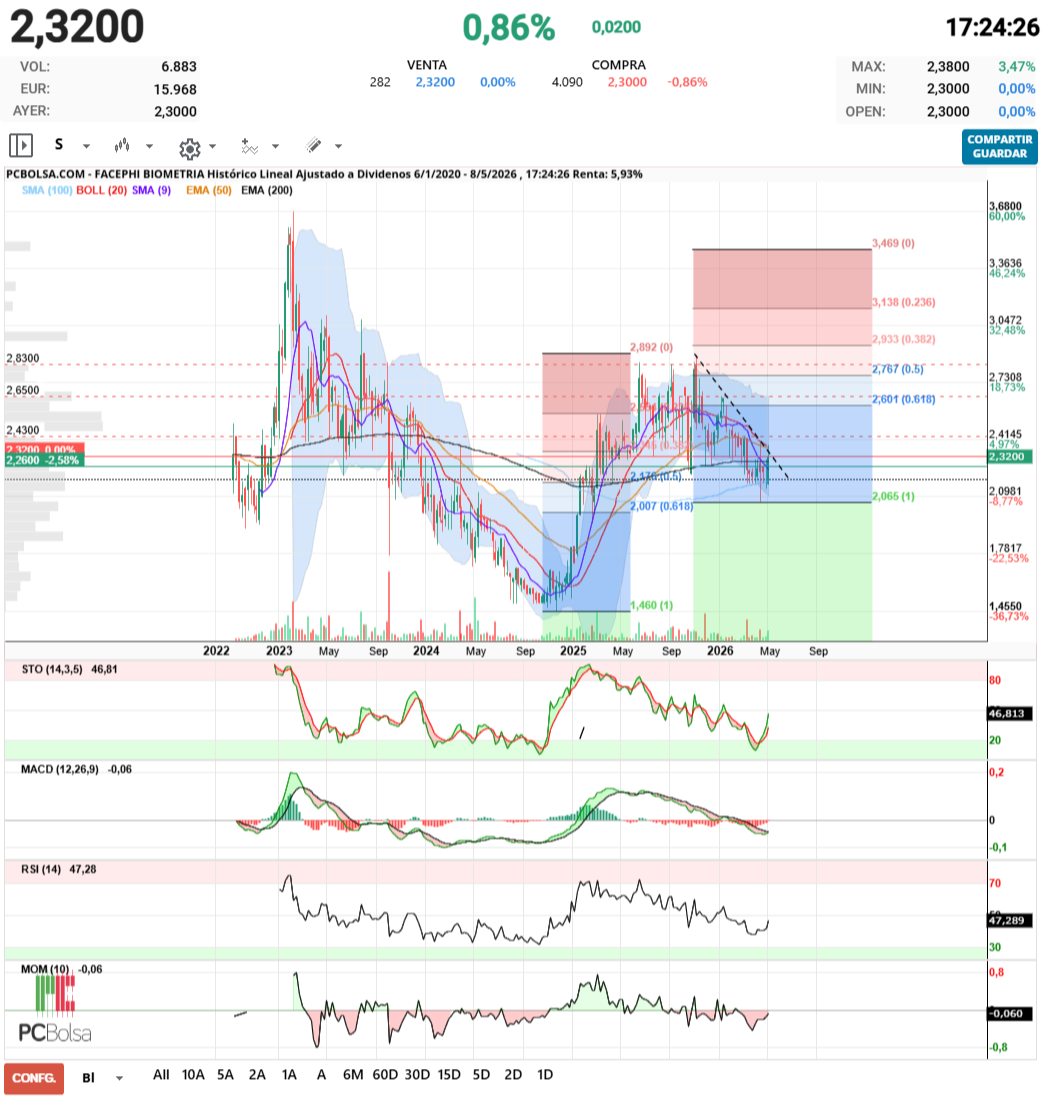Click the EMA (50) indicator label
The image size is (1048, 1100).
tap(208, 190)
